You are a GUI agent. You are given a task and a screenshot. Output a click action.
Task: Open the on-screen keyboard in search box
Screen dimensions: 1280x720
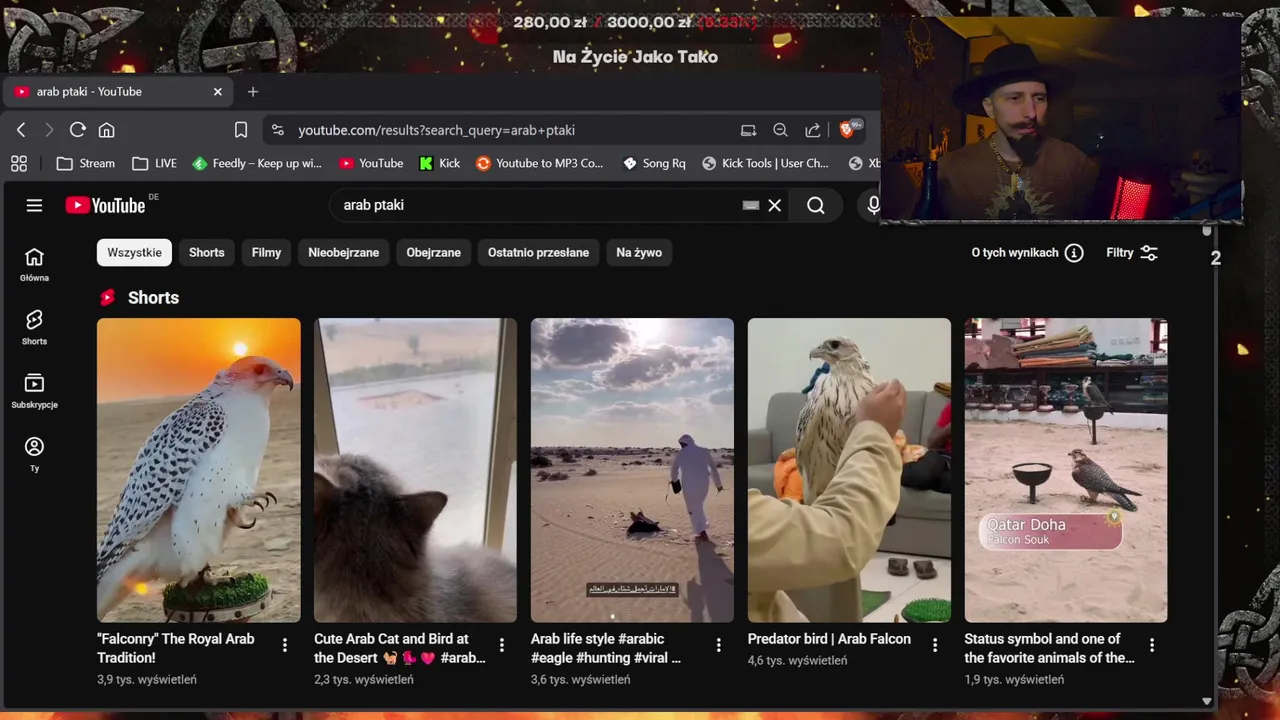(750, 205)
